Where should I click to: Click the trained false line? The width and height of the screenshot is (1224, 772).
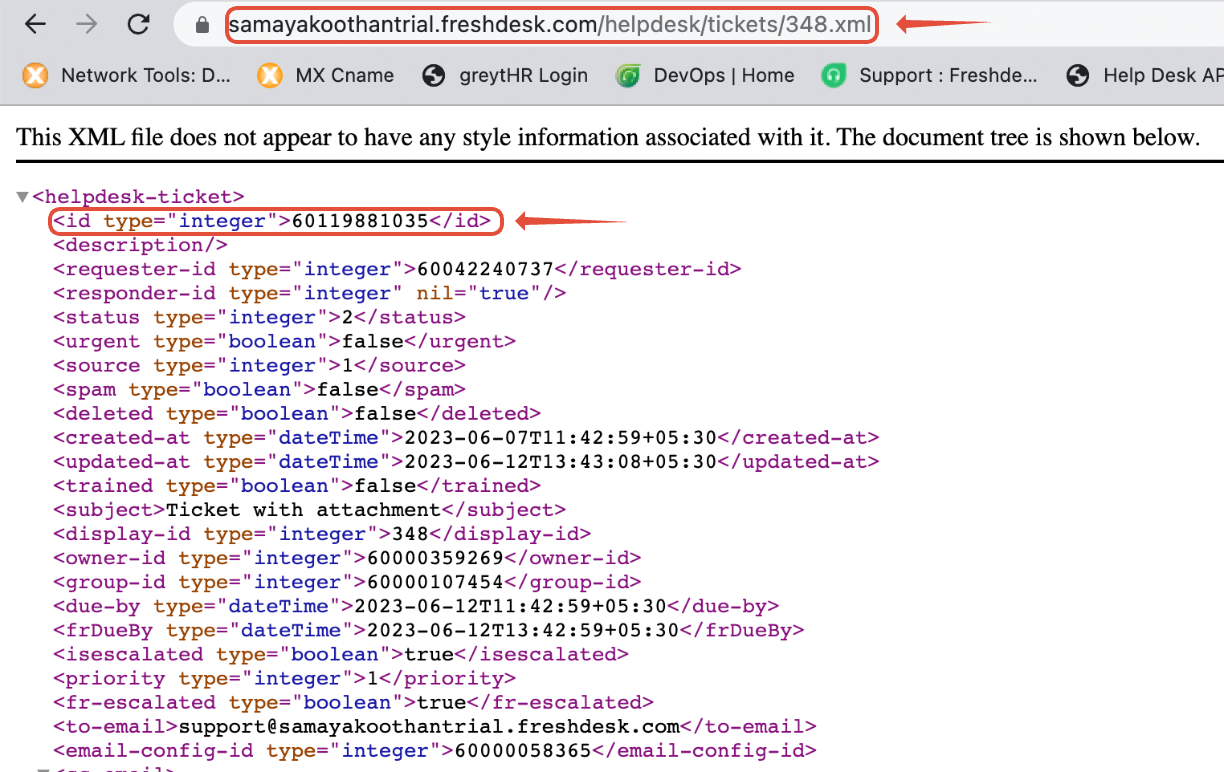pos(297,485)
